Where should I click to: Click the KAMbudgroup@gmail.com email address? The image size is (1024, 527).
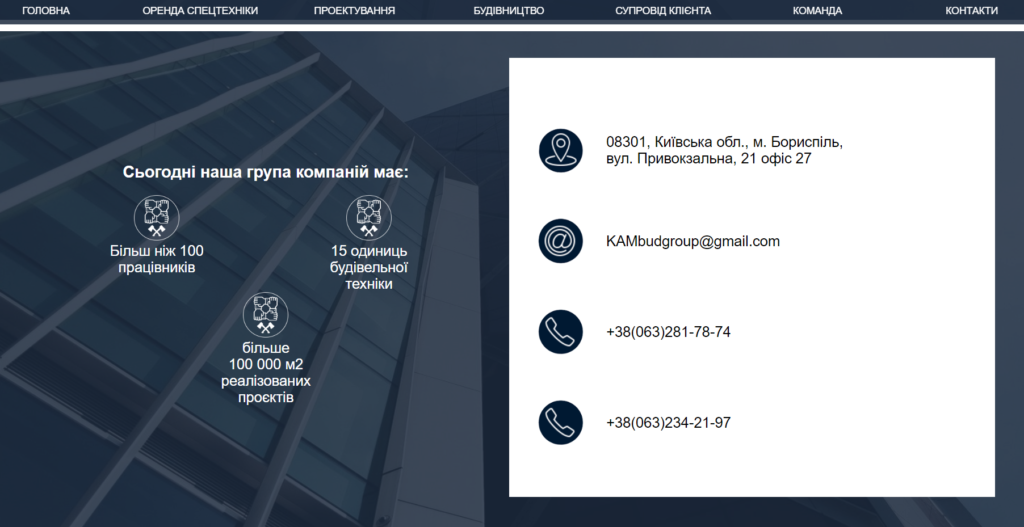coord(692,241)
